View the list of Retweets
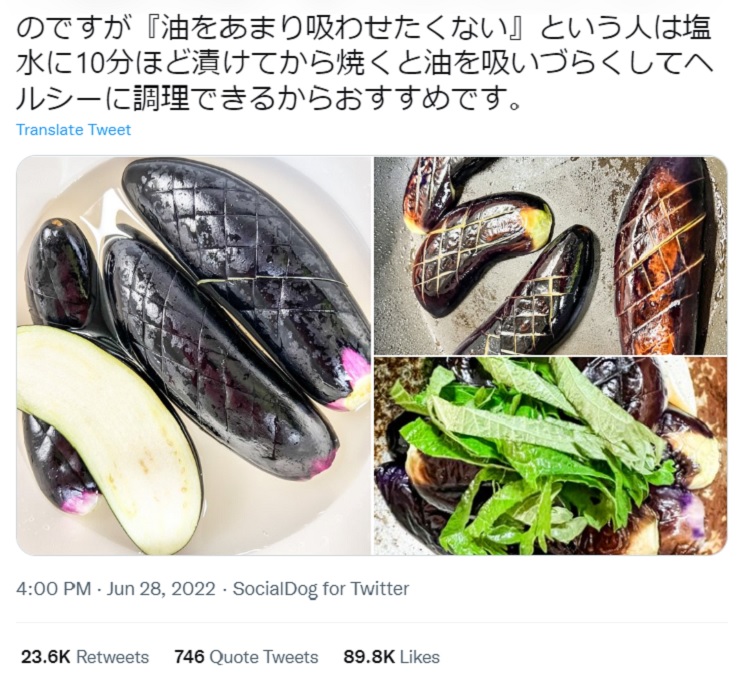This screenshot has width=740, height=685. point(112,657)
